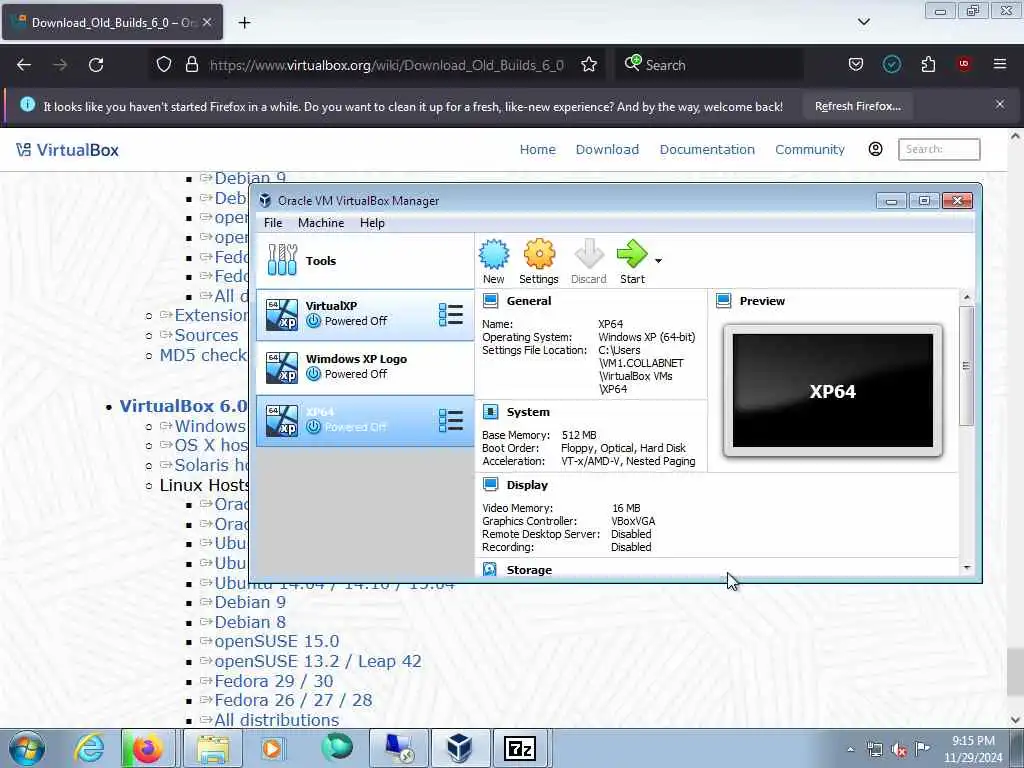Launch Internet Explorer from taskbar
1024x768 pixels.
pyautogui.click(x=89, y=748)
